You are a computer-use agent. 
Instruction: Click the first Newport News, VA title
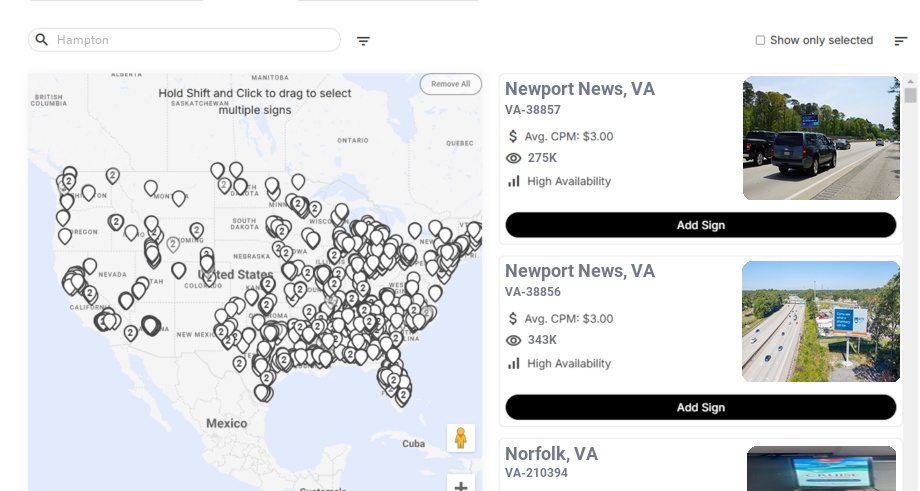[x=580, y=89]
